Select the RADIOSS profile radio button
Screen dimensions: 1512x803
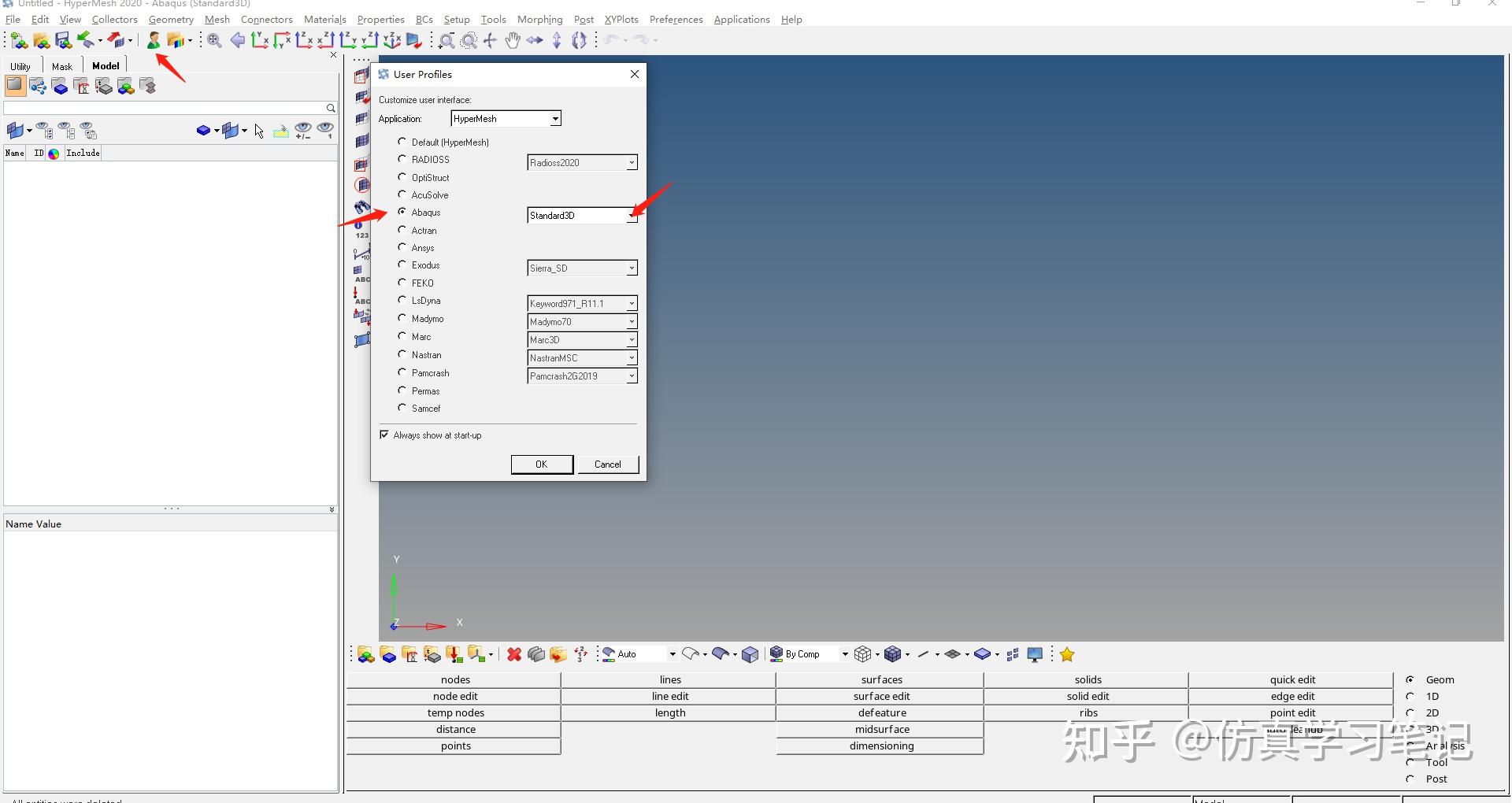point(402,159)
